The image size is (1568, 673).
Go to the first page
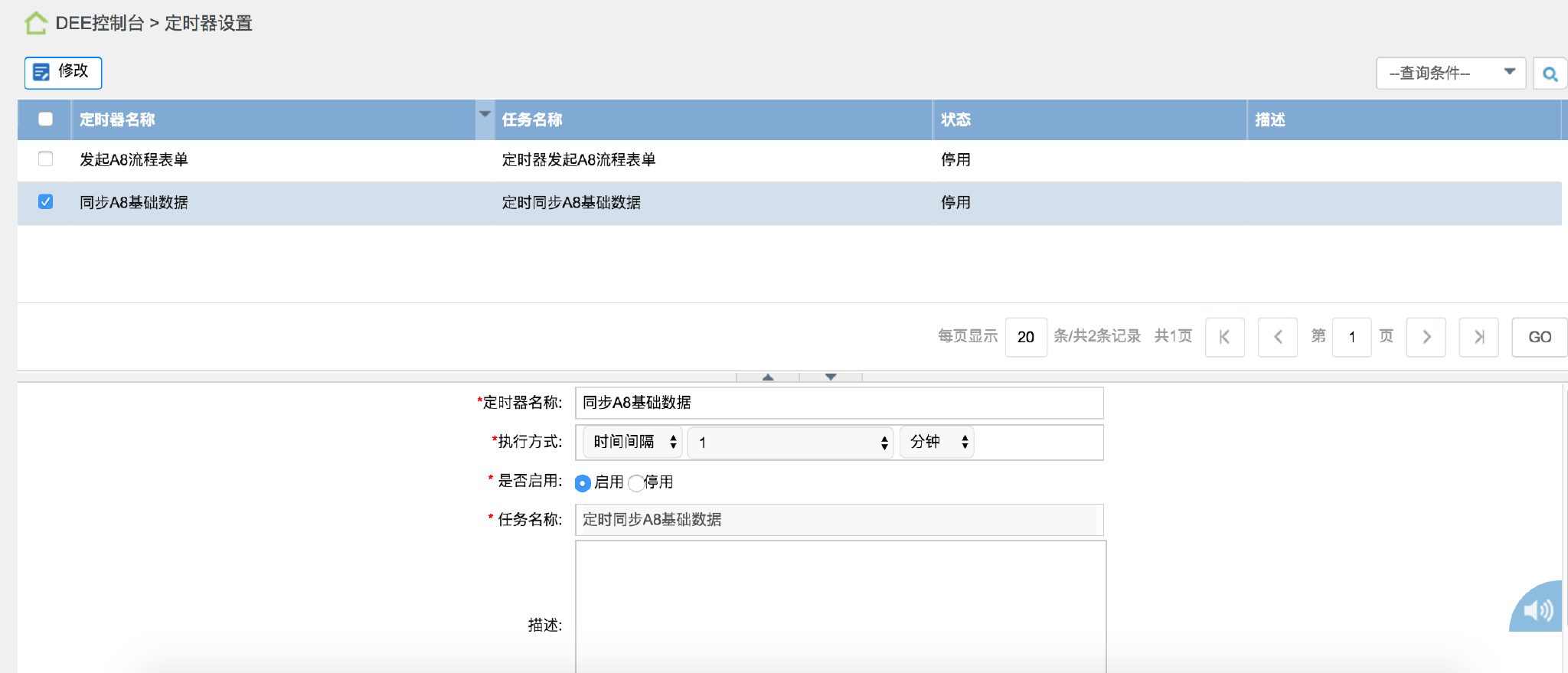tap(1224, 337)
